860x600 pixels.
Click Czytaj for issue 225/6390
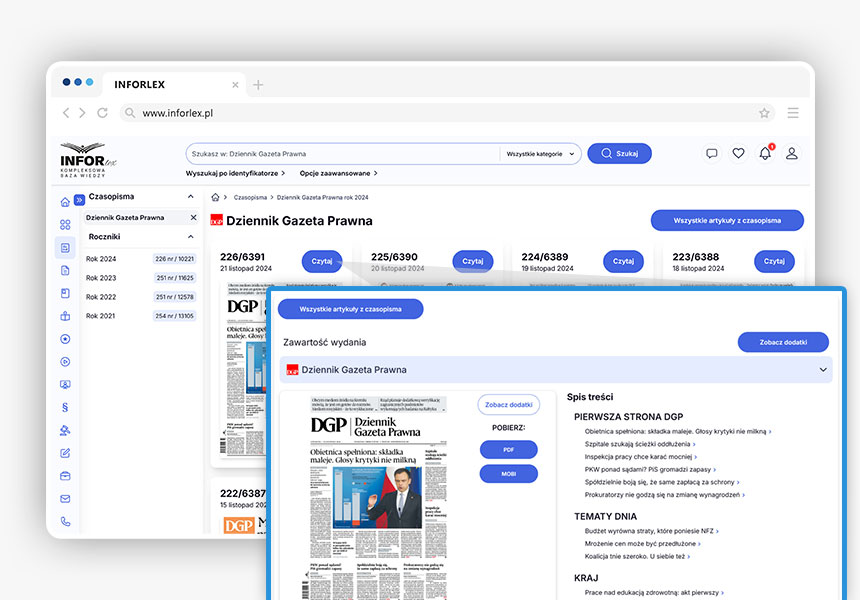click(x=473, y=262)
